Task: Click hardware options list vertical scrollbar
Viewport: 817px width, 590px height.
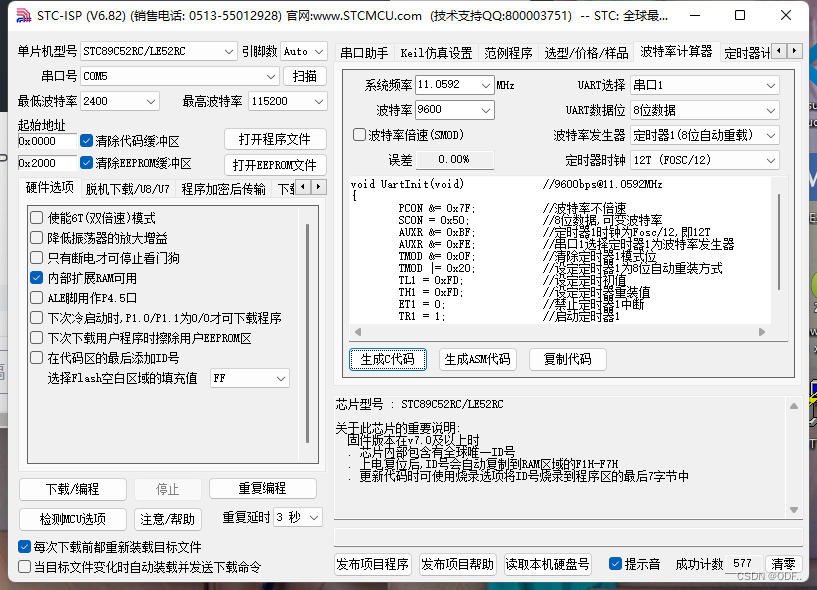Action: (x=307, y=334)
